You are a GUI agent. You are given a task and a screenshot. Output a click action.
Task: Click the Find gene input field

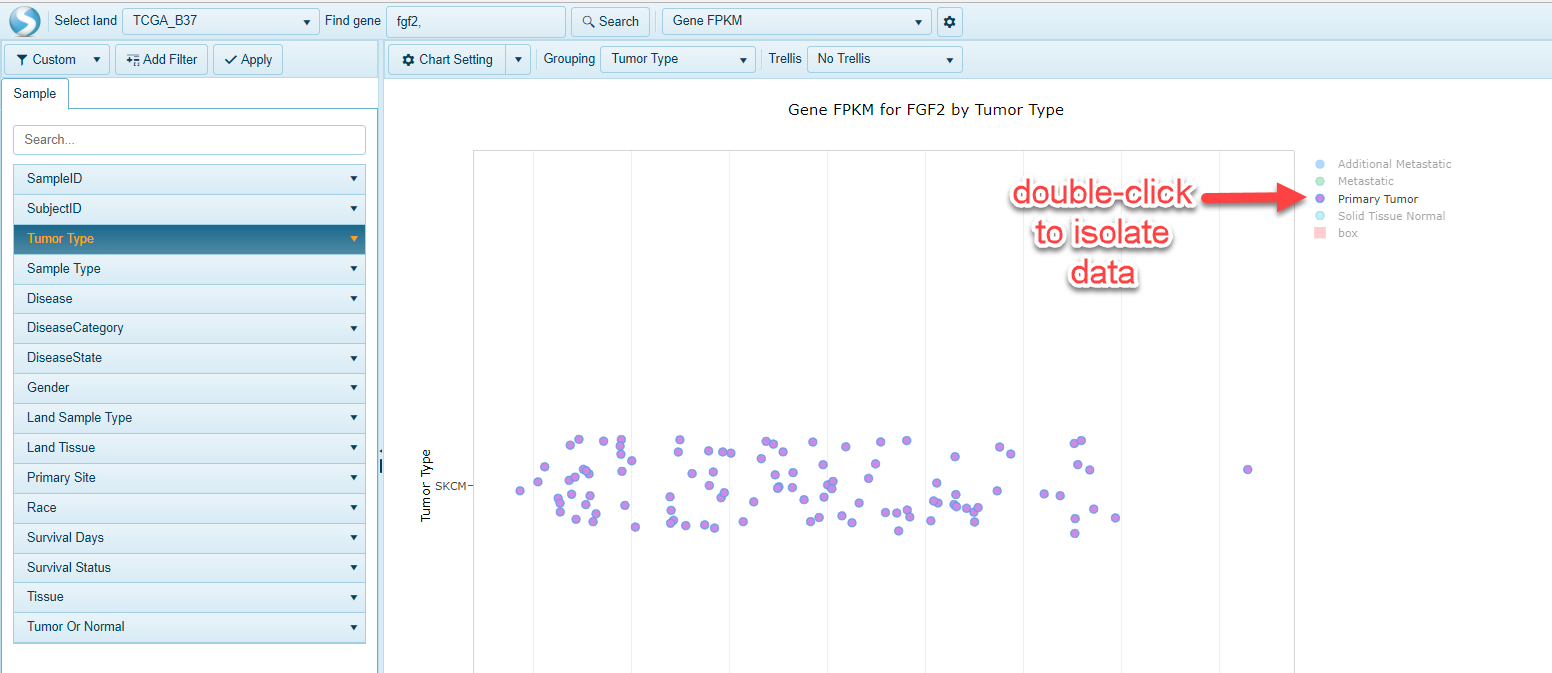click(474, 21)
